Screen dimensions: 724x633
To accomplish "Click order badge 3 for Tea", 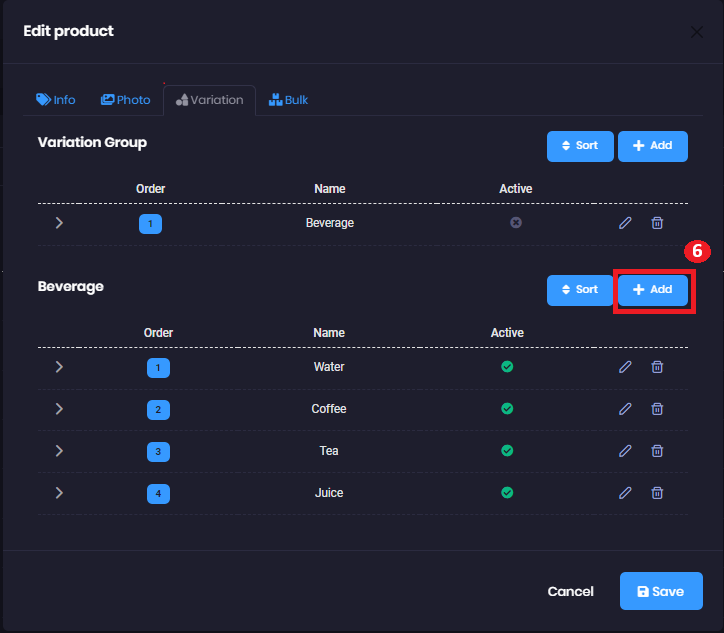I will pos(158,452).
